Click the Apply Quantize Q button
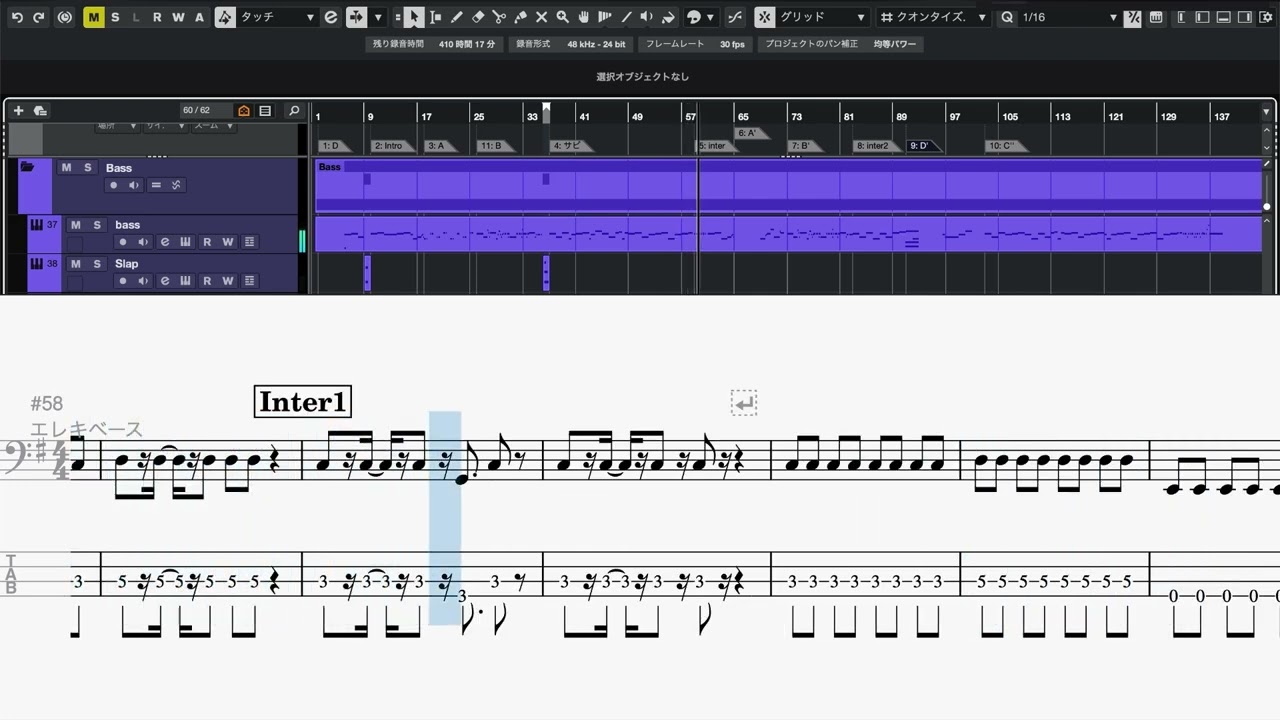The height and width of the screenshot is (720, 1280). [1006, 17]
